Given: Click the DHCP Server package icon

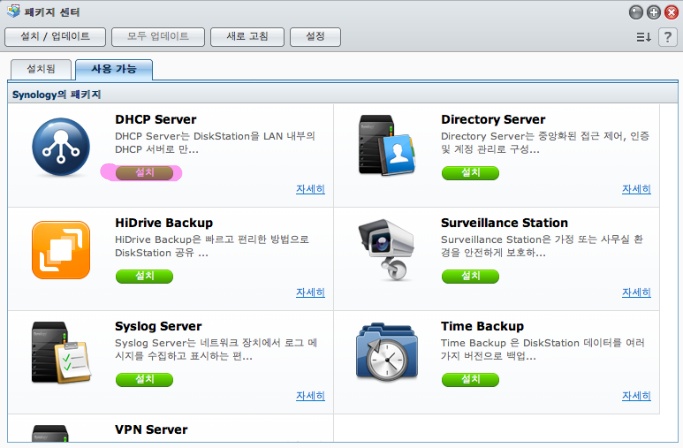Looking at the screenshot, I should (x=61, y=147).
